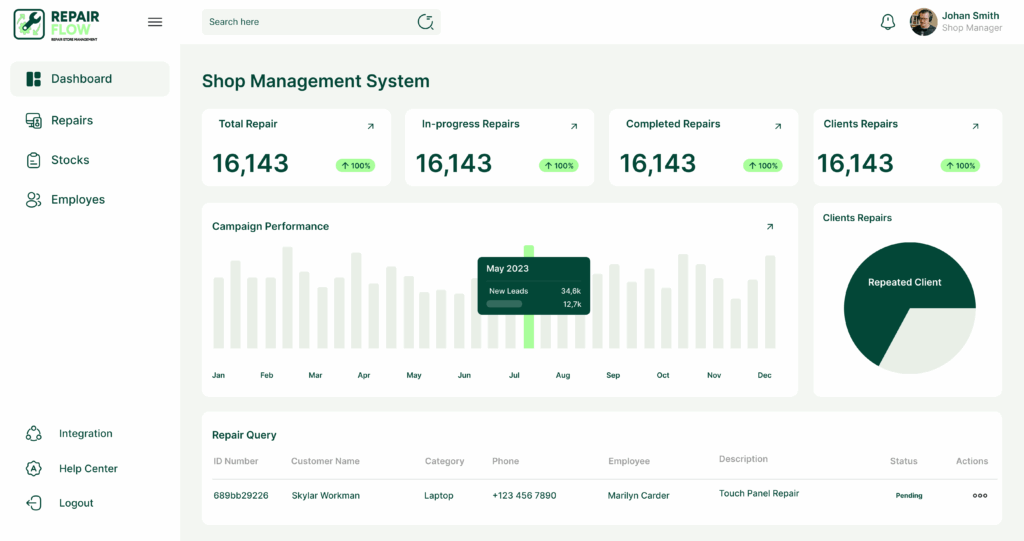Viewport: 1024px width, 541px height.
Task: Go to Repairs in sidebar
Action: pos(72,121)
